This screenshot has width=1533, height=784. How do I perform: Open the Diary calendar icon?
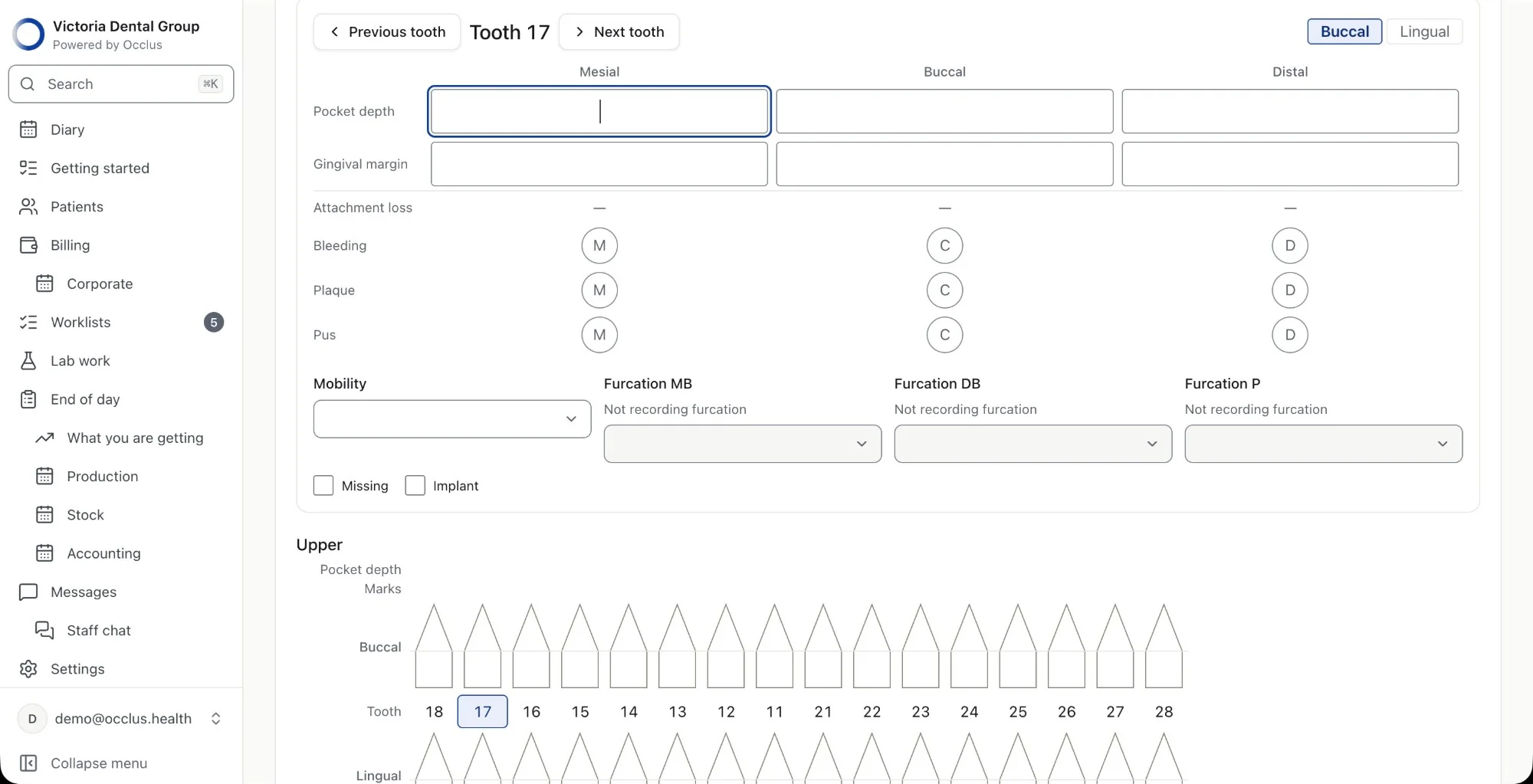[x=28, y=130]
